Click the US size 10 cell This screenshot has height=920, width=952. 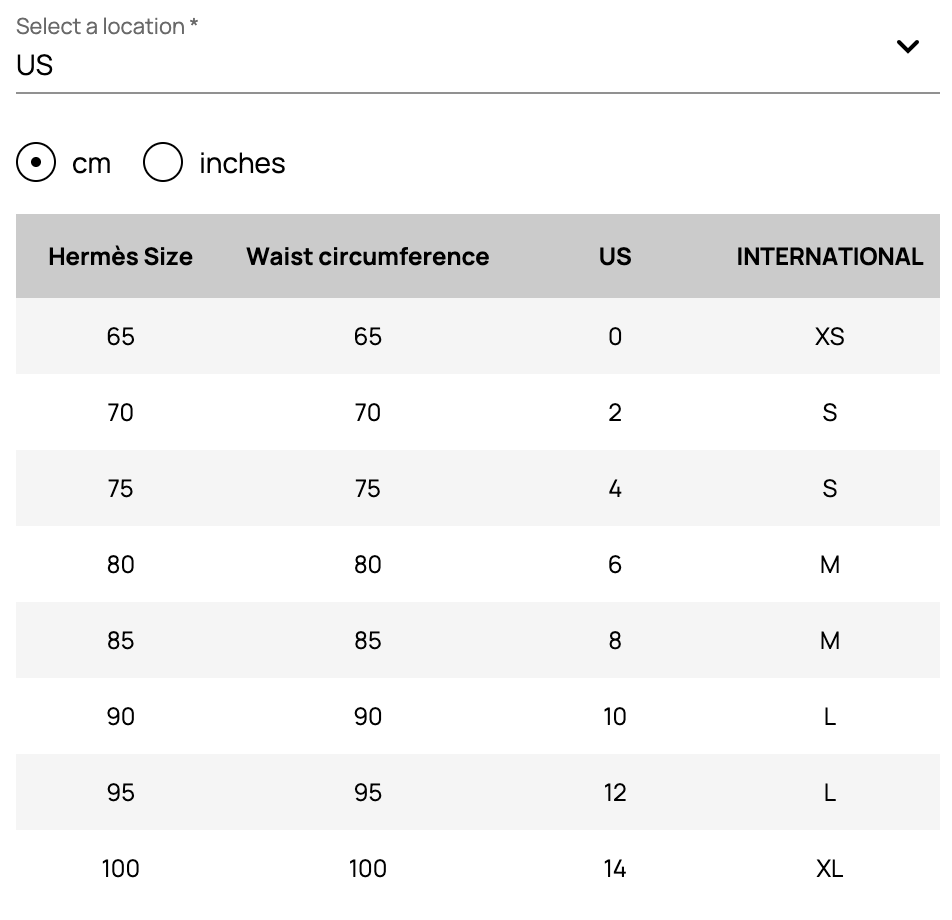tap(615, 716)
